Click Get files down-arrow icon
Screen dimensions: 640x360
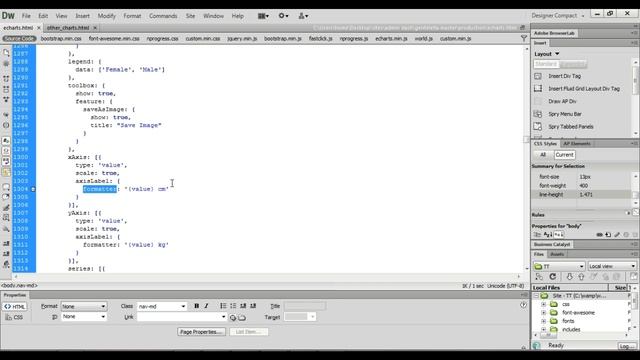coord(569,277)
